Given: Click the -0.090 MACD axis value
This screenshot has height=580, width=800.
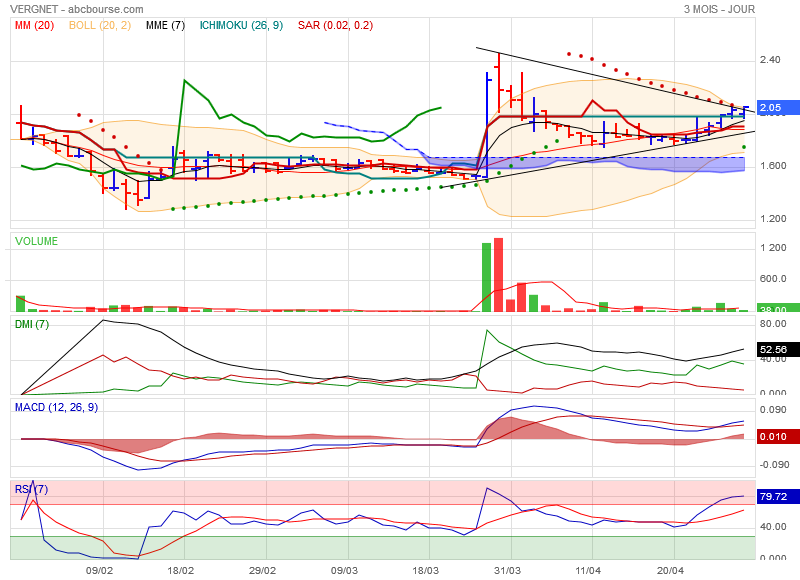Looking at the screenshot, I should tap(774, 465).
